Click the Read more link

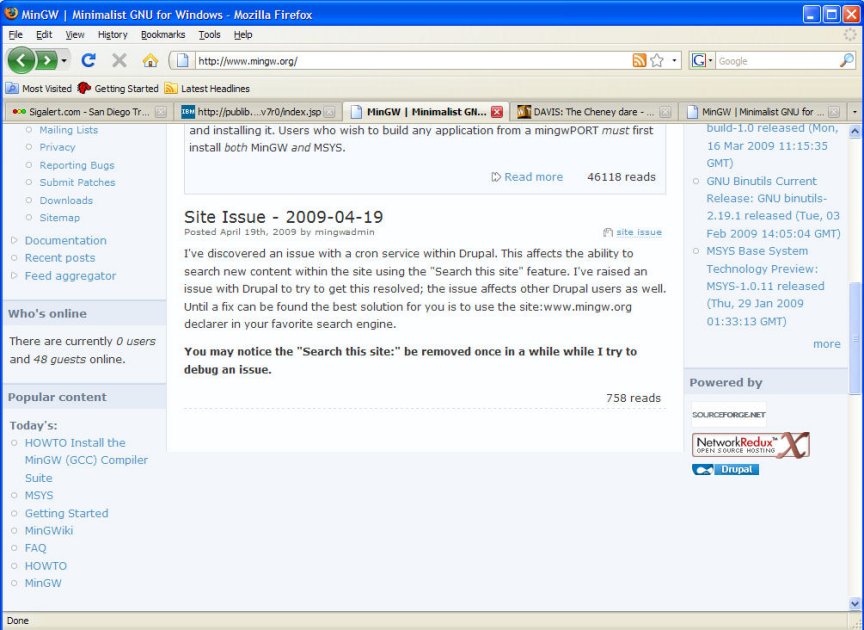coord(533,177)
